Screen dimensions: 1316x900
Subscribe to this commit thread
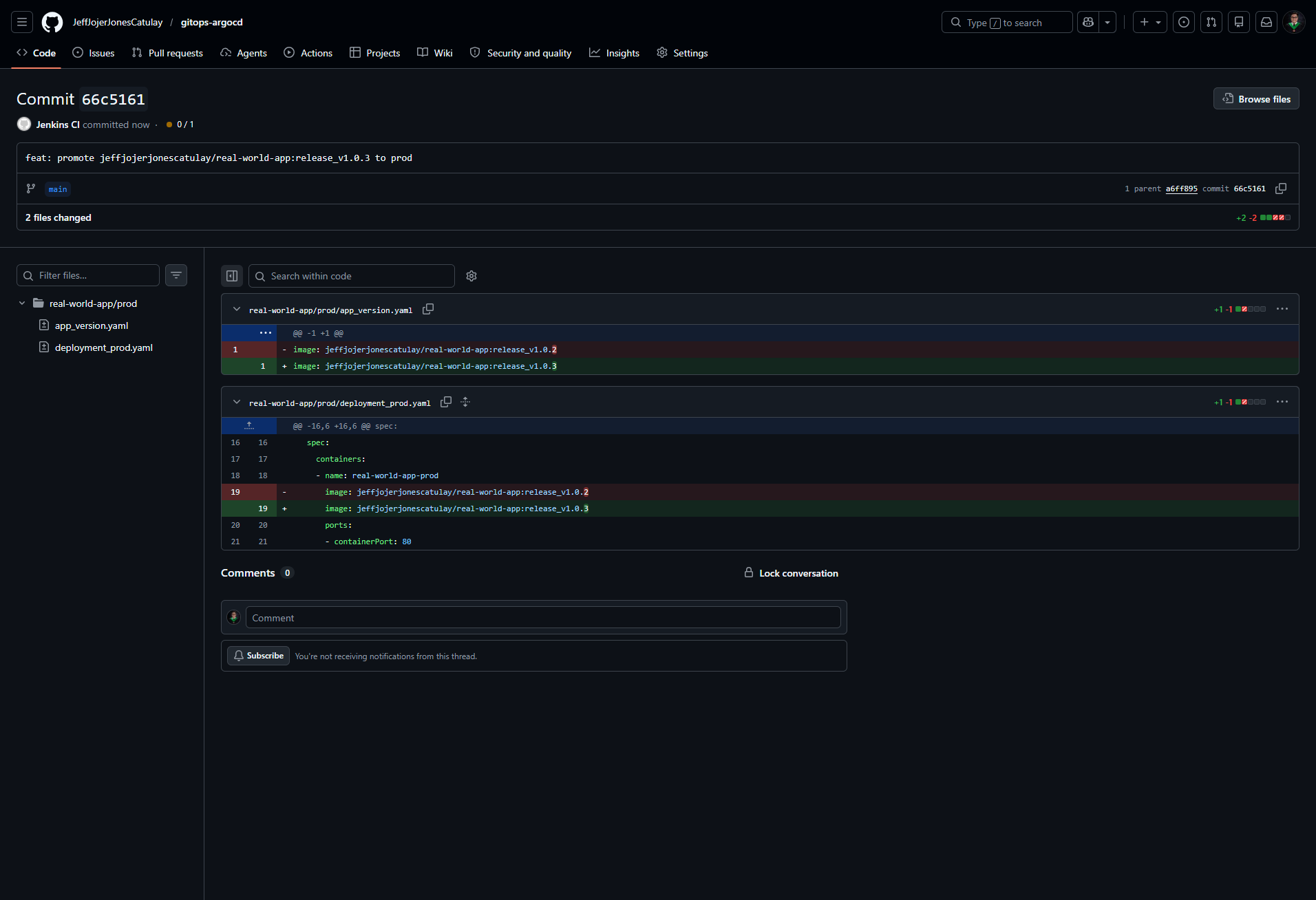tap(258, 656)
